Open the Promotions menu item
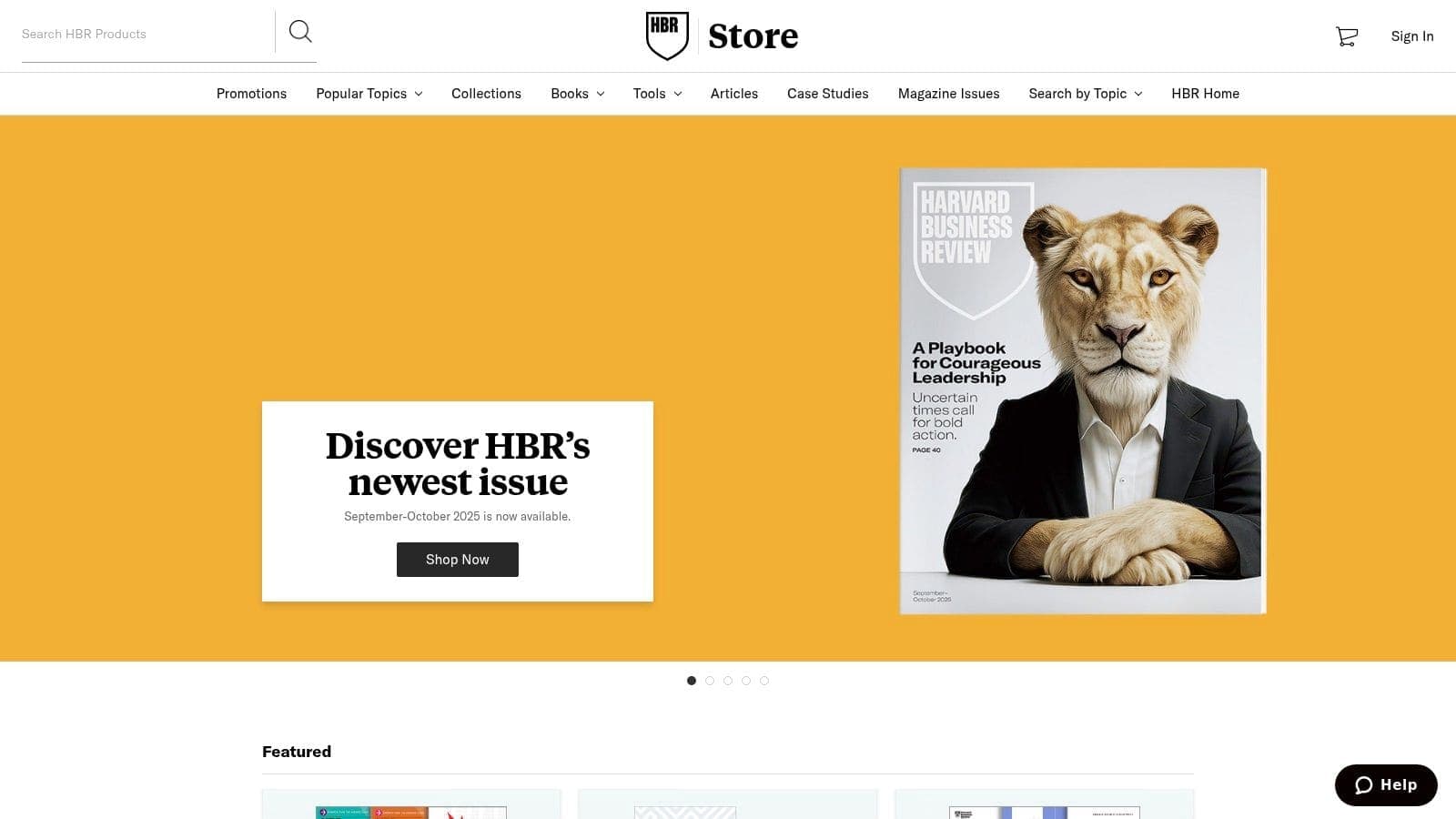1456x819 pixels. click(x=251, y=93)
